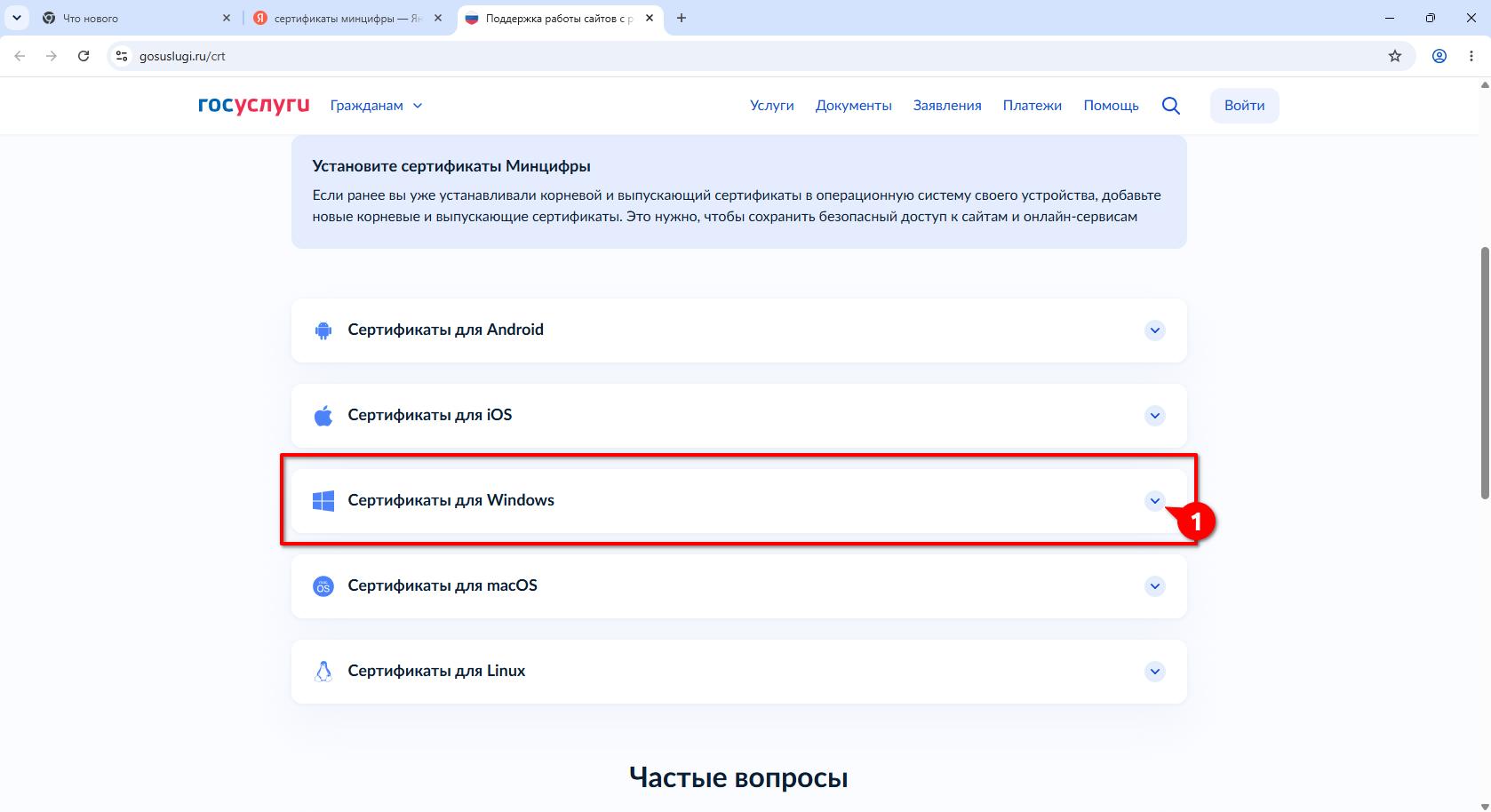Screen dimensions: 1491x812
Task: Close the 'сертификаты минцифры' tab
Action: 438,18
